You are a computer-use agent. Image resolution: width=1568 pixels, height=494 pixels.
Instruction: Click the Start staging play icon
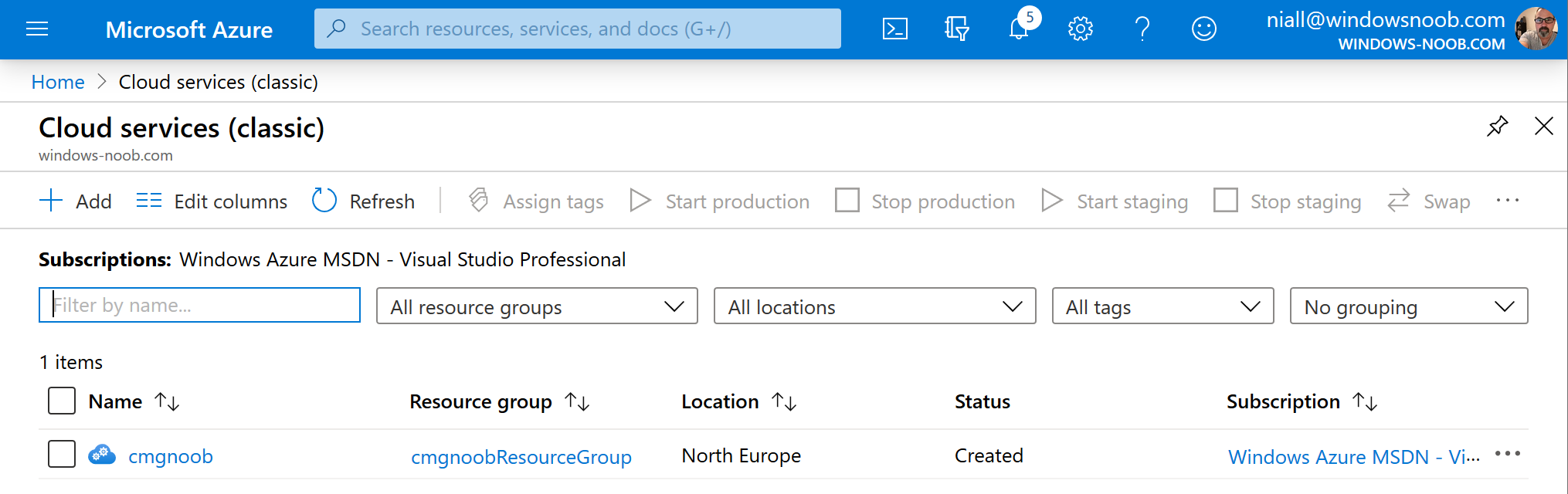(1052, 201)
